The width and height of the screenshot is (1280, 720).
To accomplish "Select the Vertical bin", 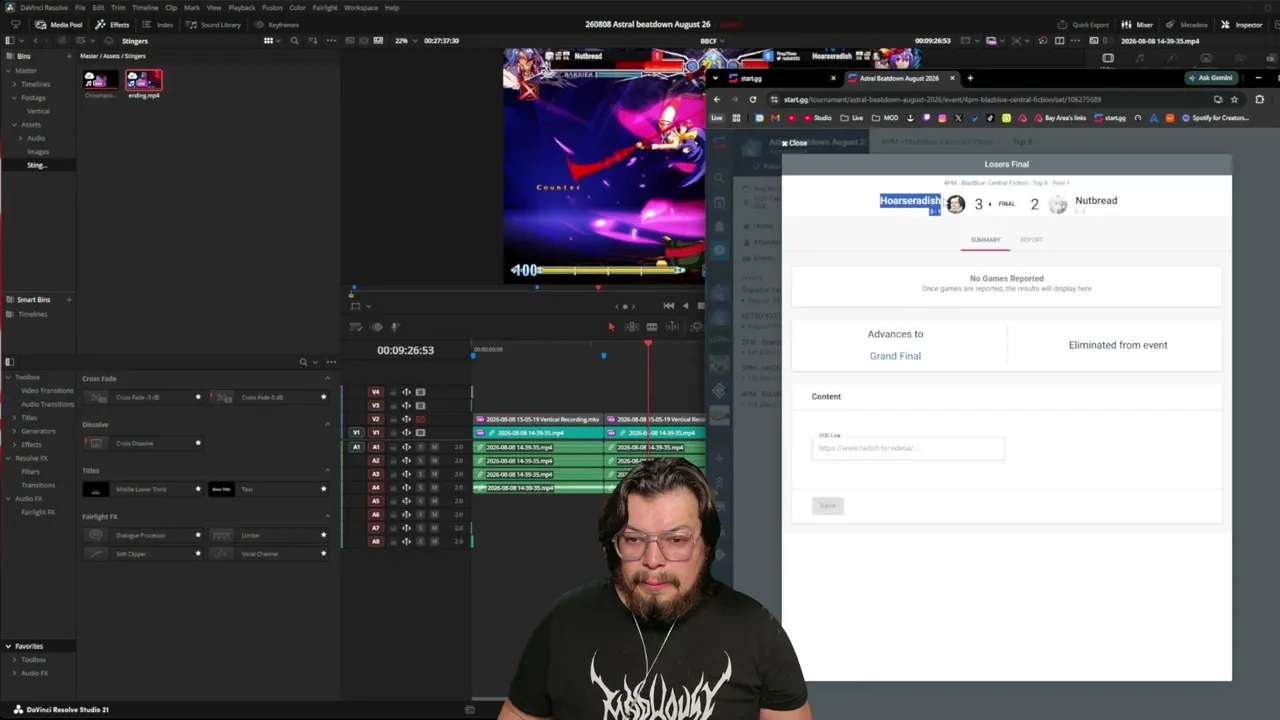I will click(x=39, y=111).
